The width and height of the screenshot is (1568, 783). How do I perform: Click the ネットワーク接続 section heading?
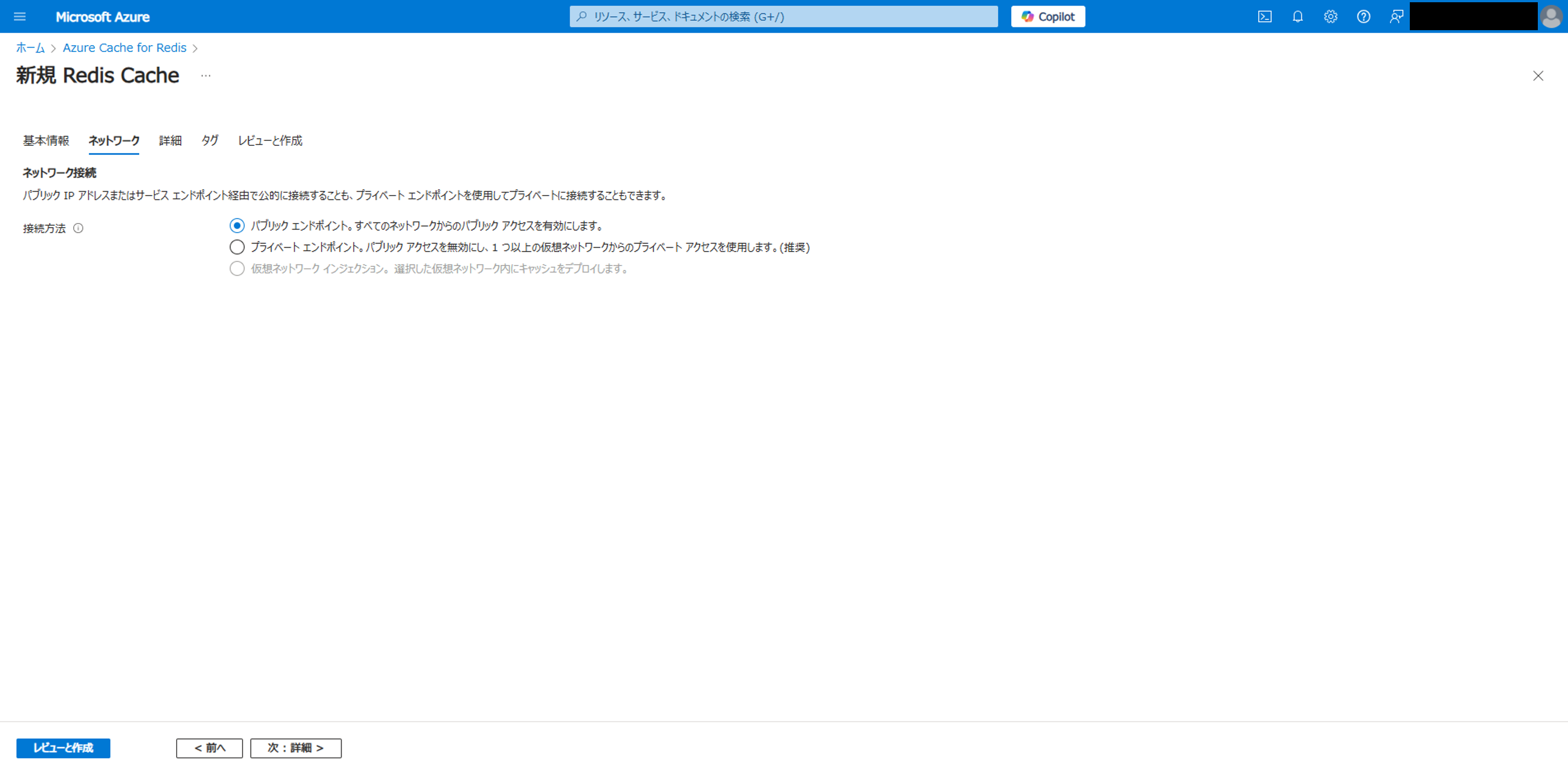point(60,173)
